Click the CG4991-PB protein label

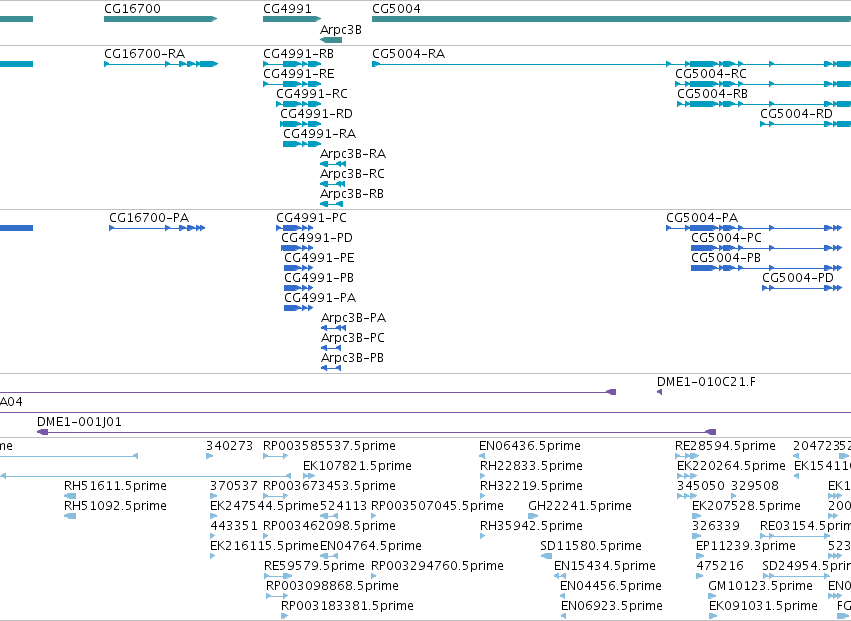319,278
